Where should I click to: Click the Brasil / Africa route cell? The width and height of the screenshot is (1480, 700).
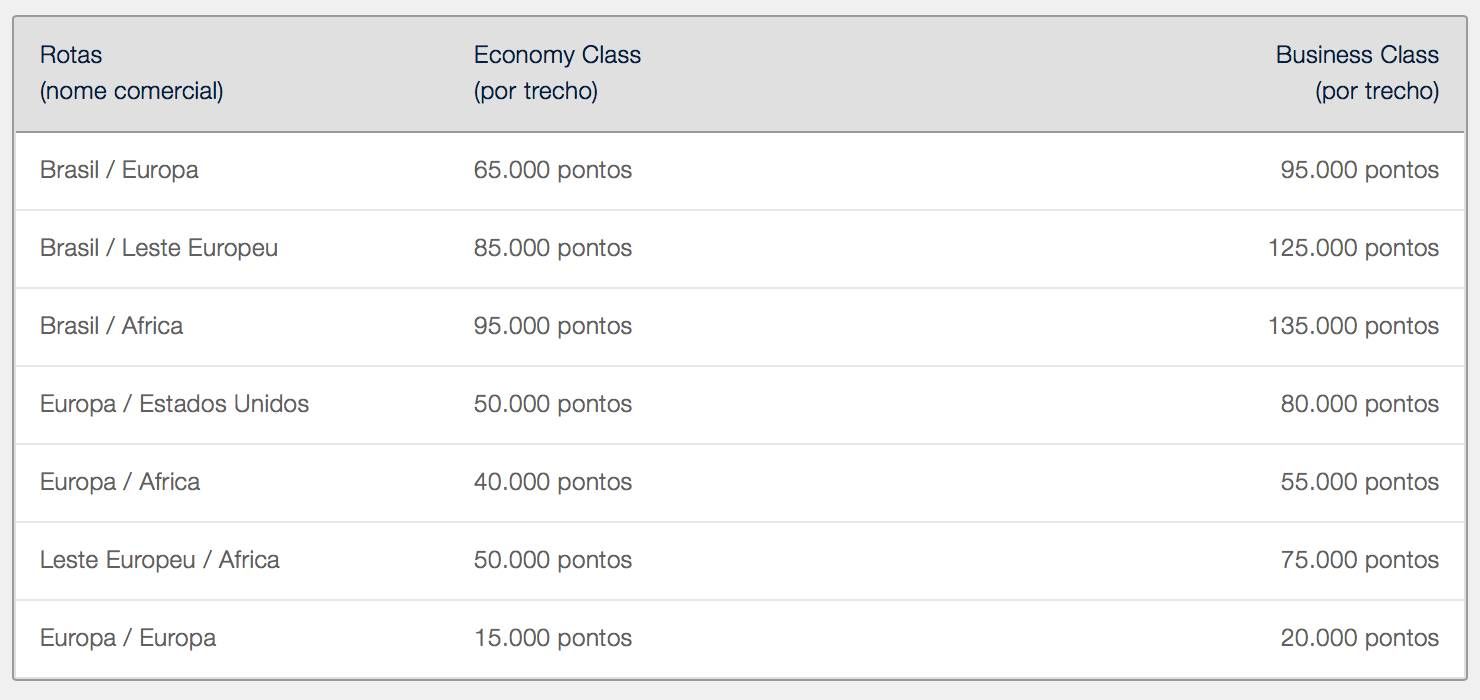[111, 326]
